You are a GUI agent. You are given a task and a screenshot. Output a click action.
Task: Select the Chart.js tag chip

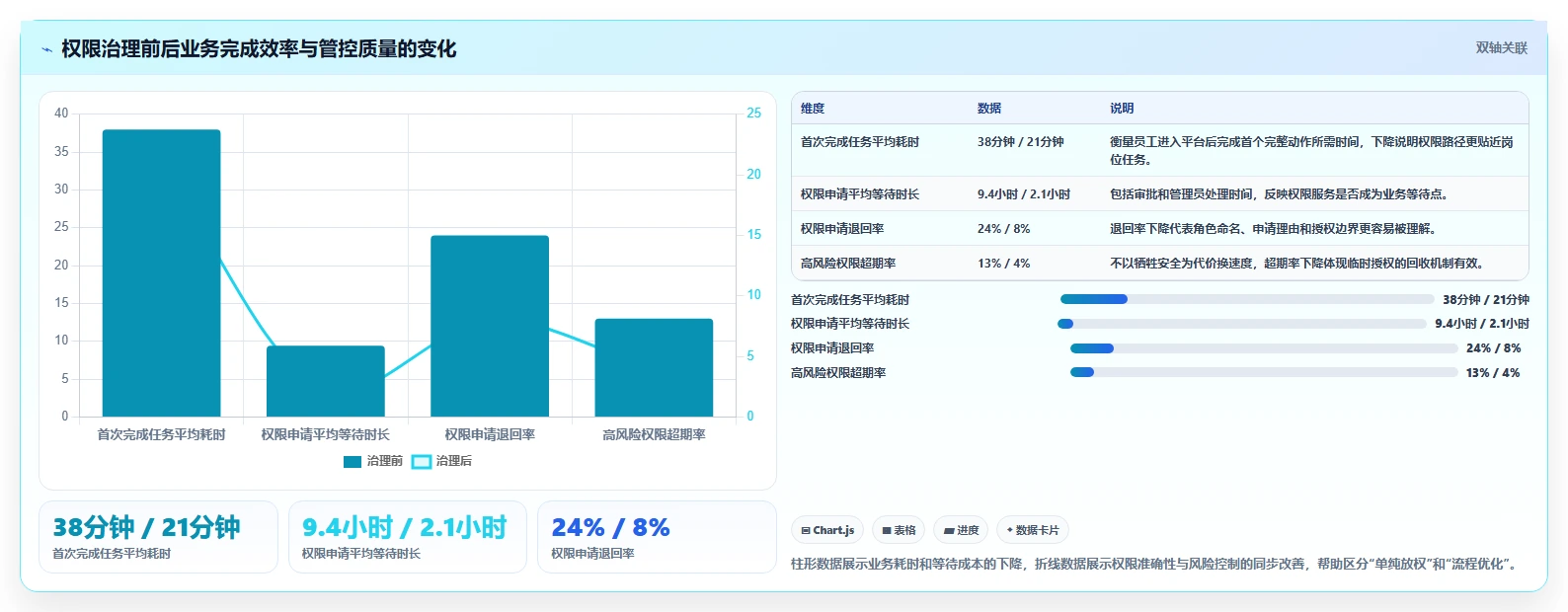[827, 530]
